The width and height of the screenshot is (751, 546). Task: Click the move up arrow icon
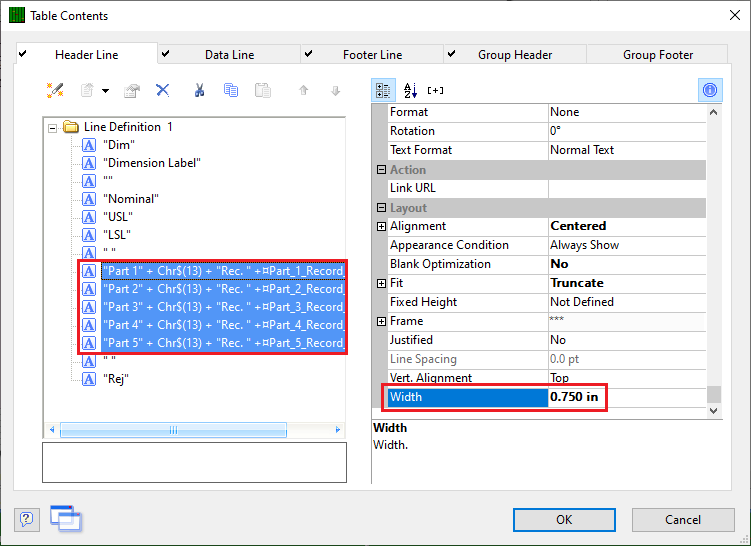point(304,90)
